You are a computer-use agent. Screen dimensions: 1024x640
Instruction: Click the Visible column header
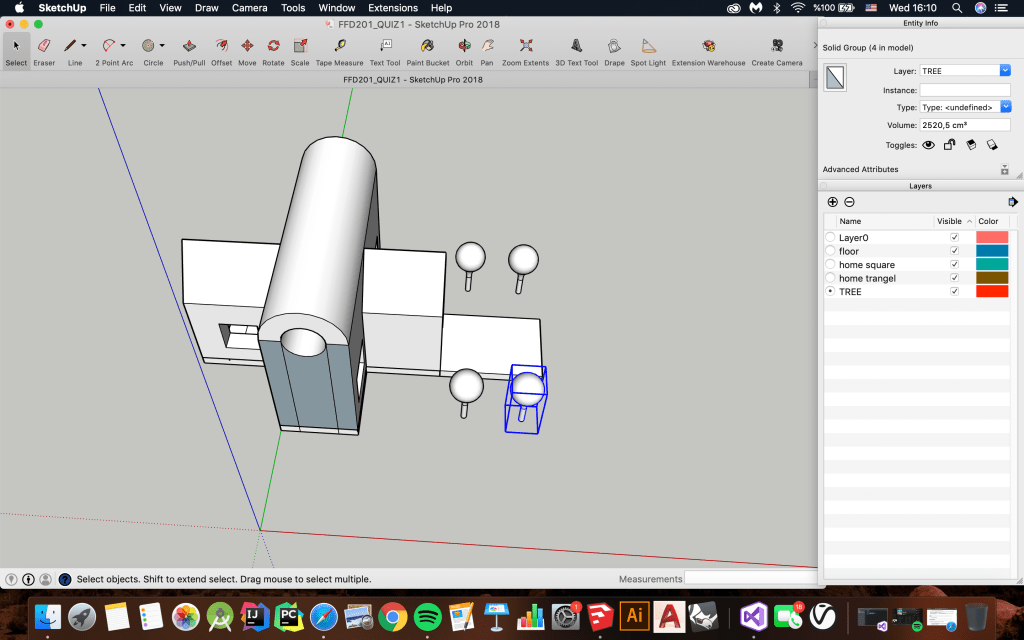[x=952, y=221]
